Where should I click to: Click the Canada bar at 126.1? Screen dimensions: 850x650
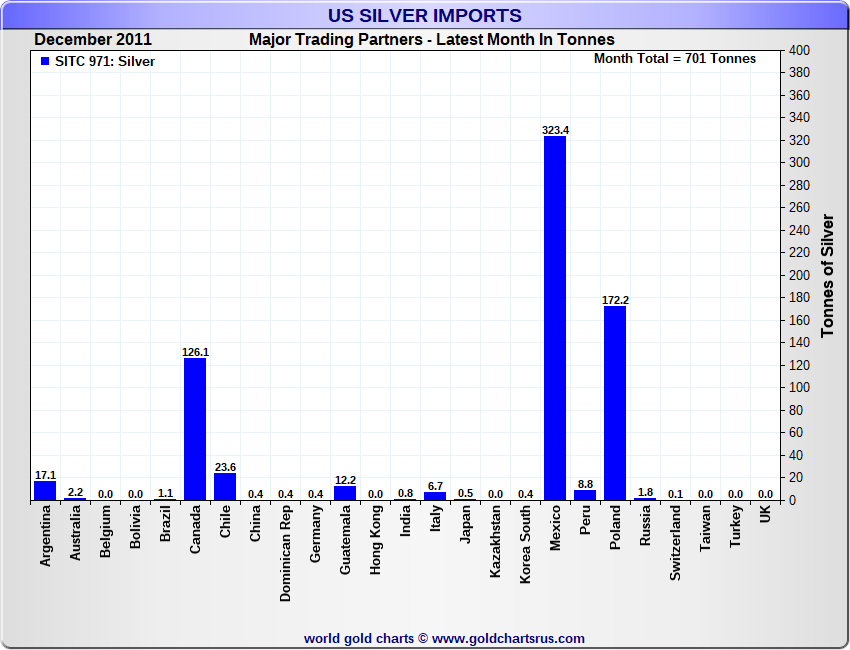(195, 429)
